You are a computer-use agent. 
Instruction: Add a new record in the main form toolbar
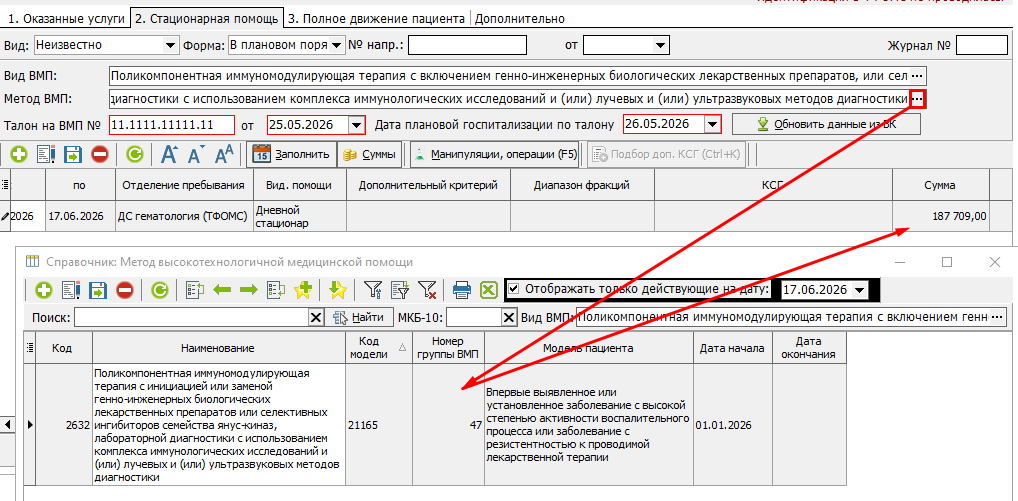[19, 154]
